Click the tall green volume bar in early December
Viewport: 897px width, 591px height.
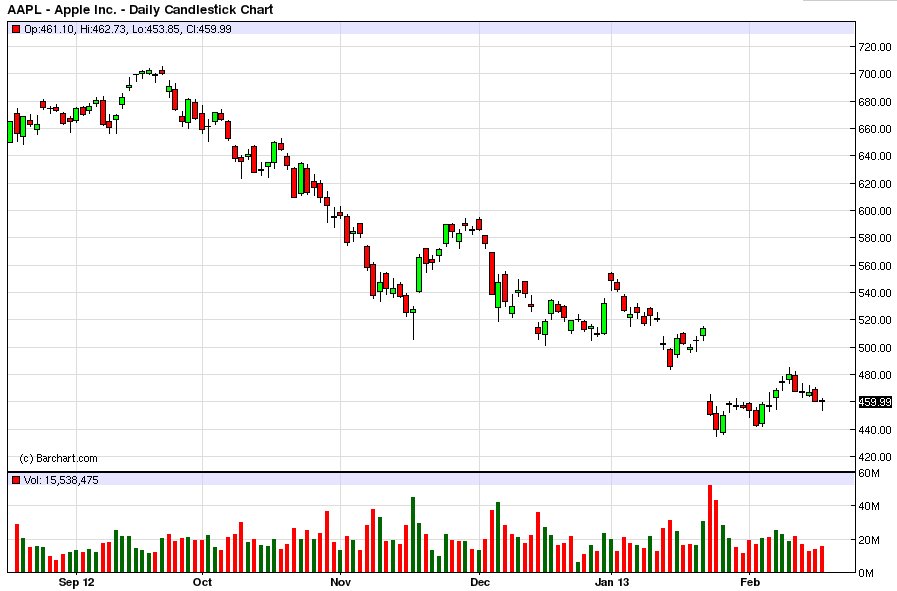(498, 537)
